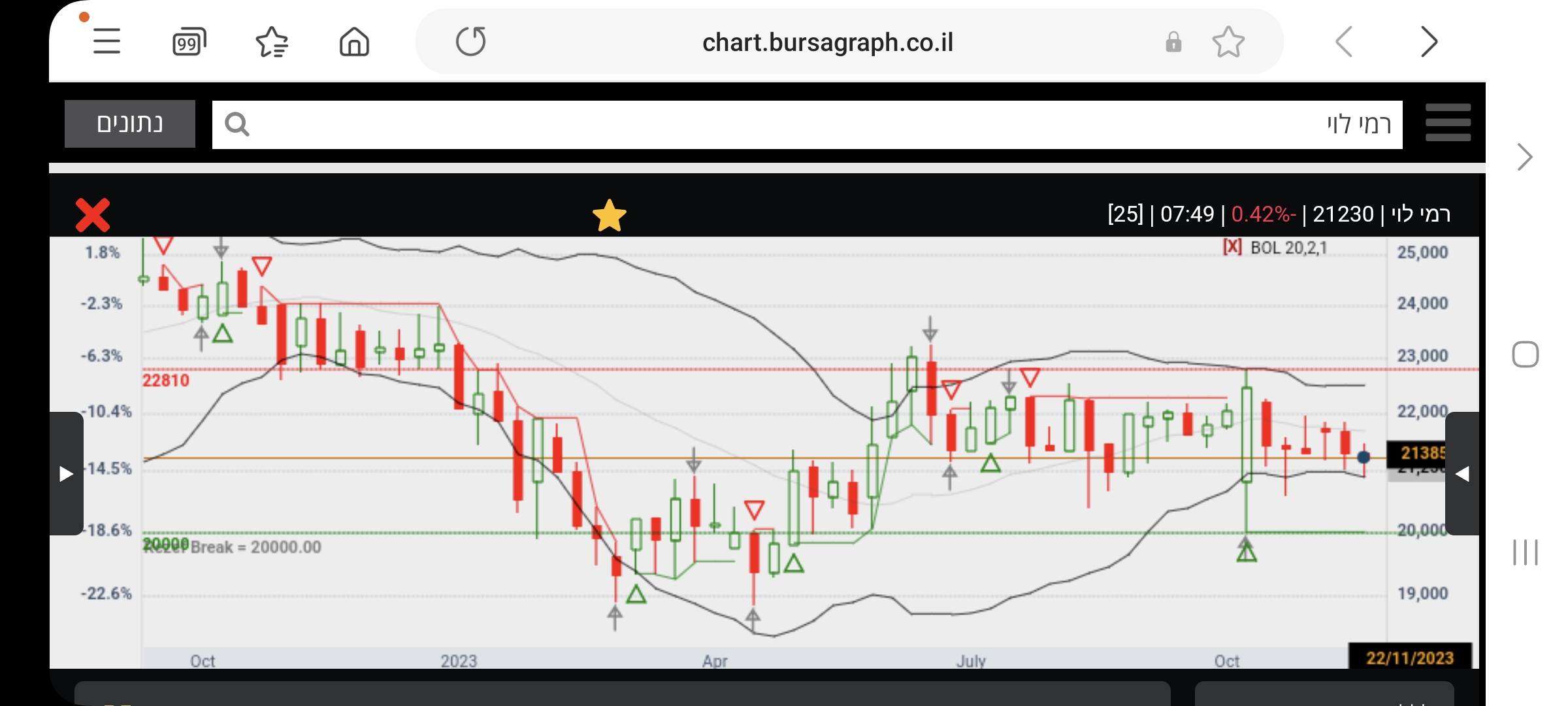Expand the left side chart panel arrow
This screenshot has height=706, width=1568.
click(66, 473)
